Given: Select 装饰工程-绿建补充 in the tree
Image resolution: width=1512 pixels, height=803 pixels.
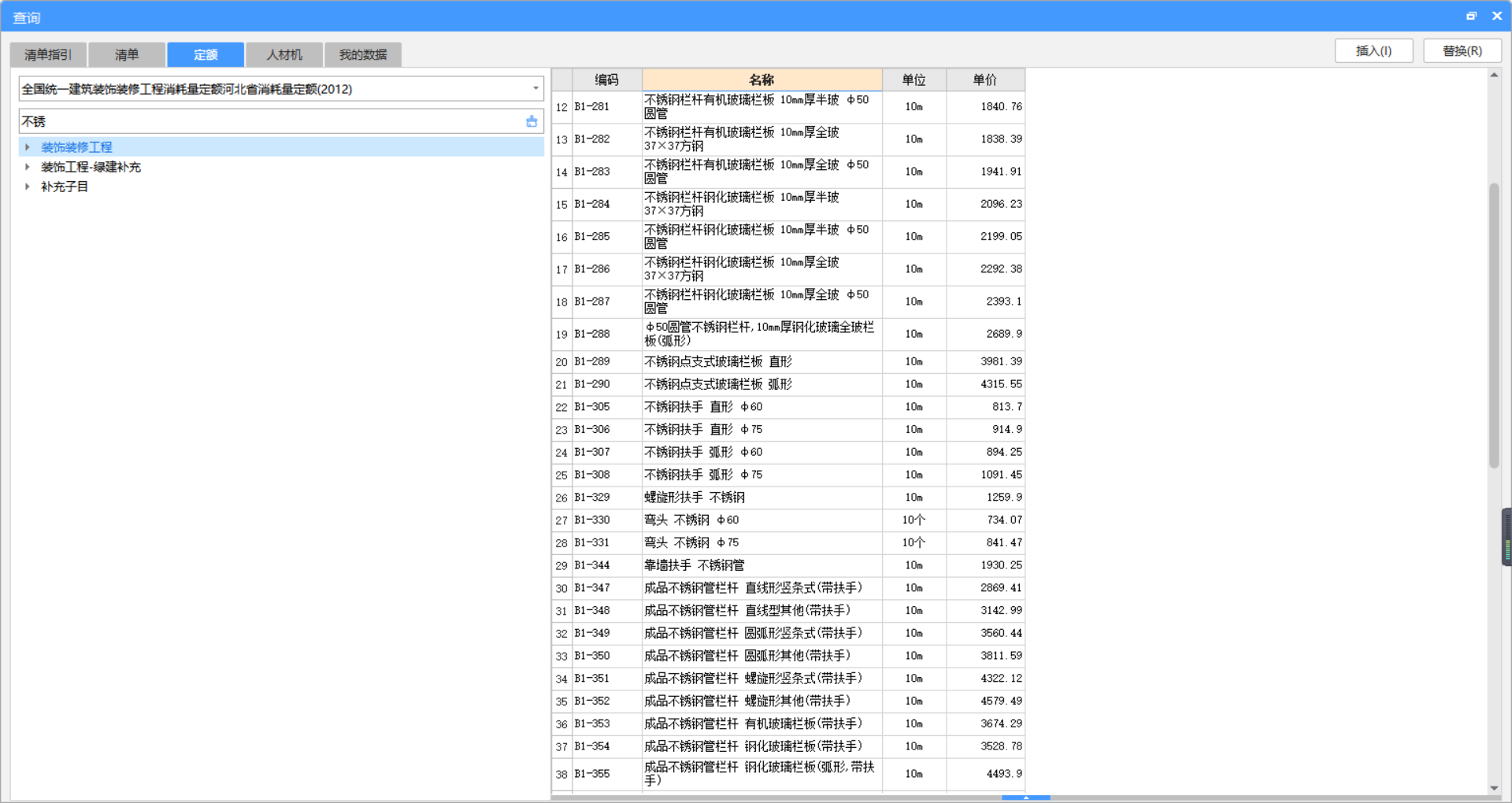Looking at the screenshot, I should pyautogui.click(x=91, y=167).
